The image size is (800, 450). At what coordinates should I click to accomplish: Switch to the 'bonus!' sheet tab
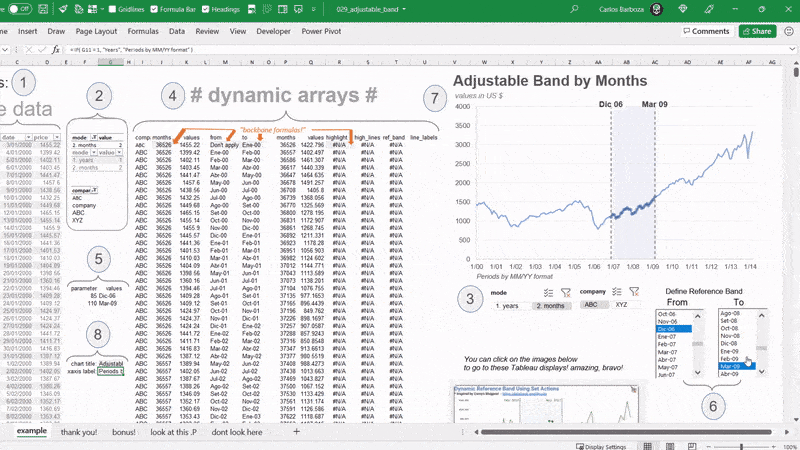(124, 432)
